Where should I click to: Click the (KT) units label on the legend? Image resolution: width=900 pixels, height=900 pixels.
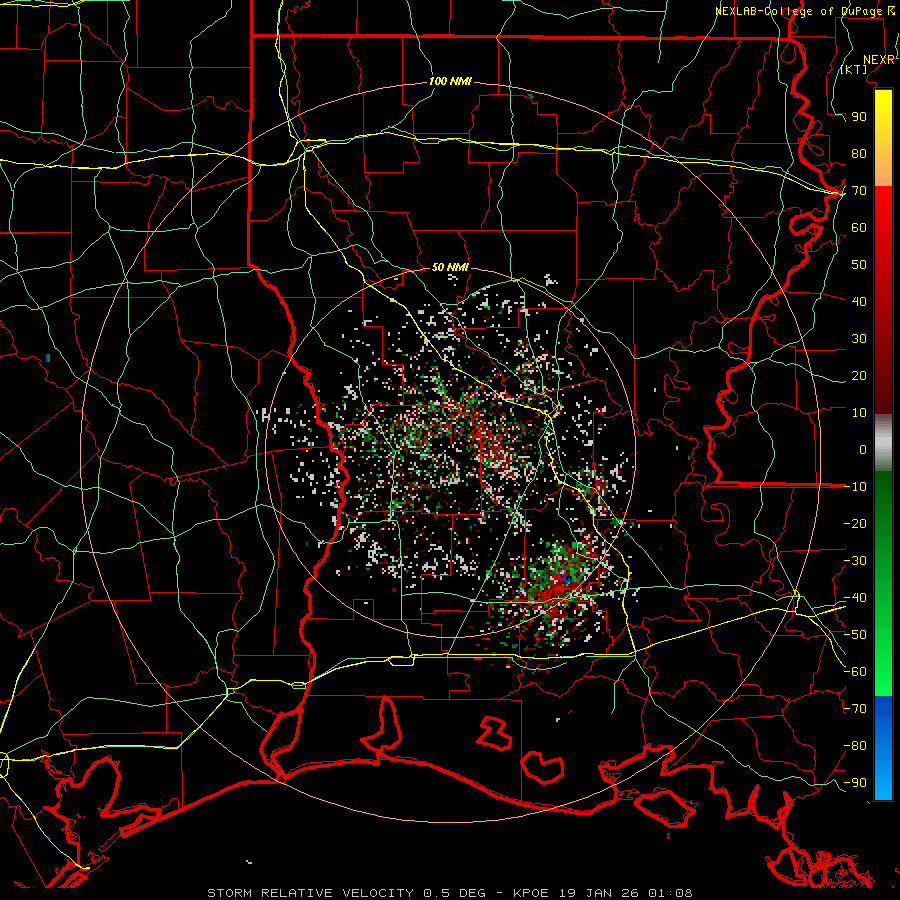click(x=854, y=69)
